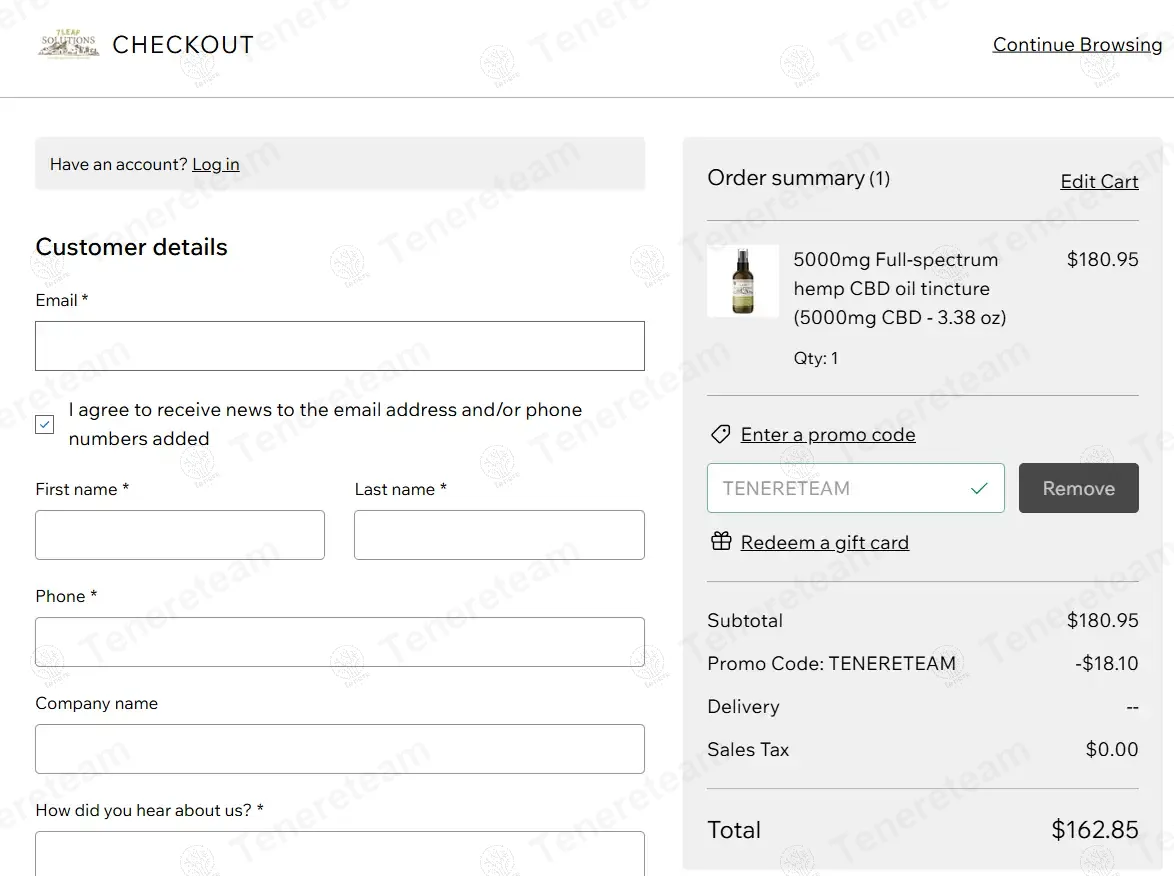The height and width of the screenshot is (876, 1174).
Task: Collapse the Enter a promo code section
Action: pos(827,434)
